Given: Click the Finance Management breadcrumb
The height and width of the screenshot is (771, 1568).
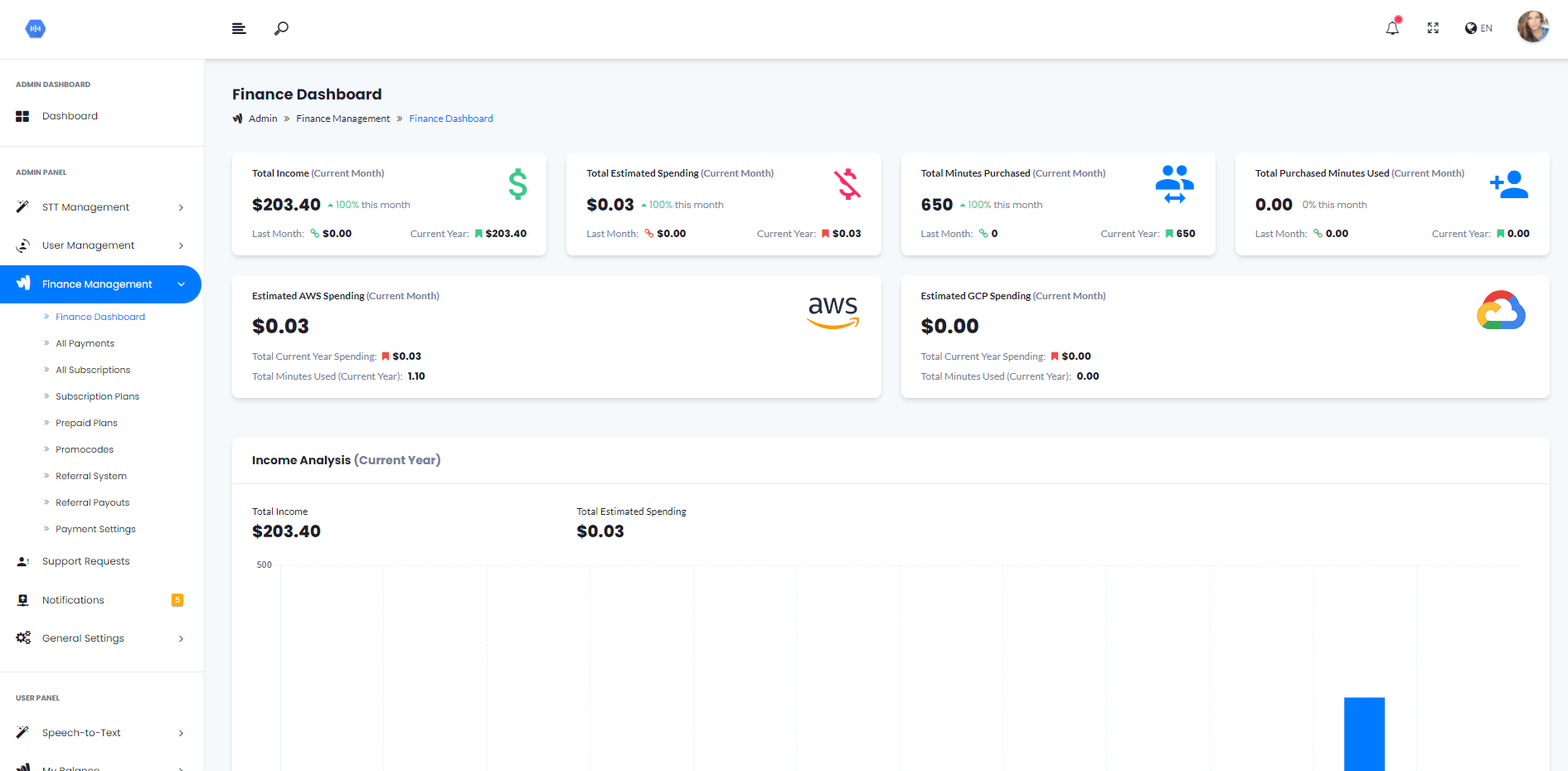Looking at the screenshot, I should point(342,119).
